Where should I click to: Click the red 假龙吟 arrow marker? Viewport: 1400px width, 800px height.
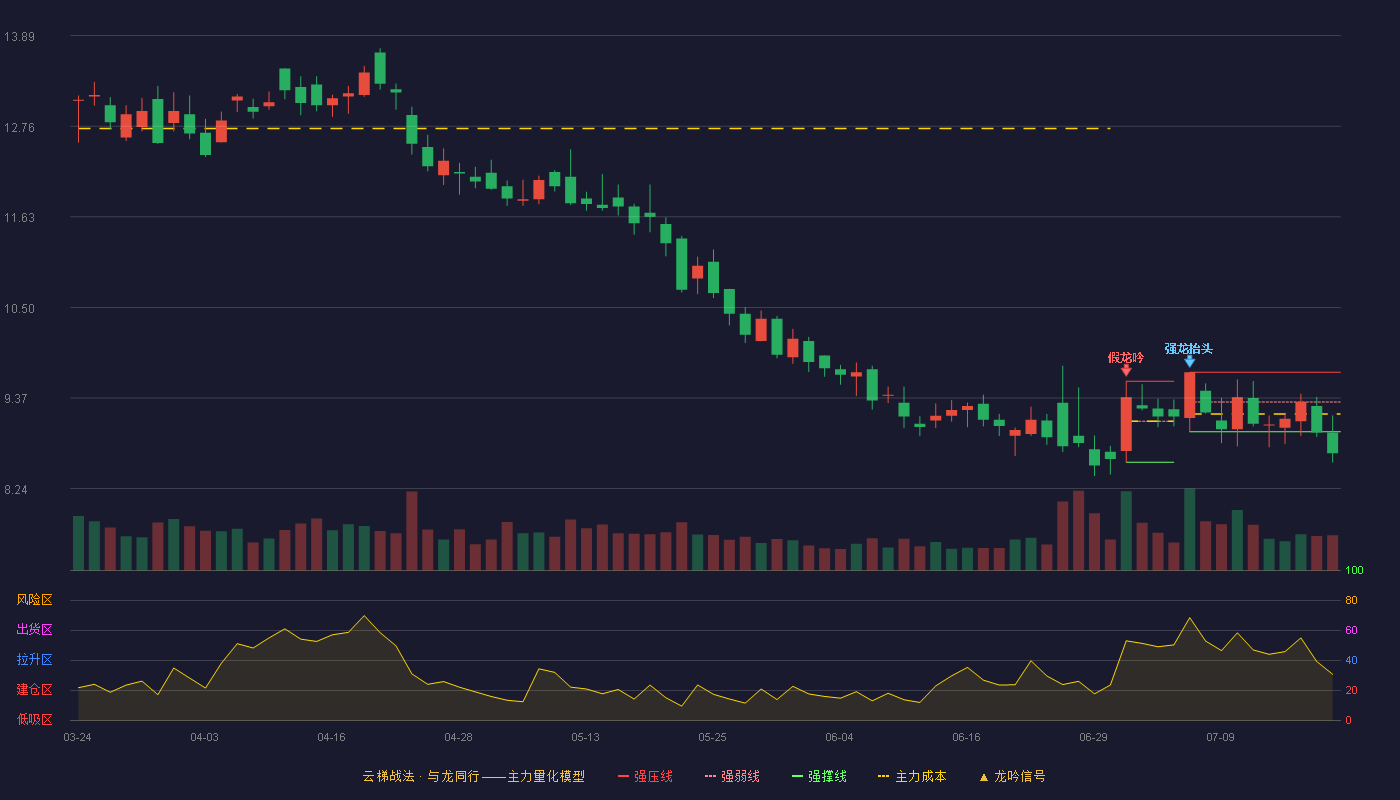1126,371
